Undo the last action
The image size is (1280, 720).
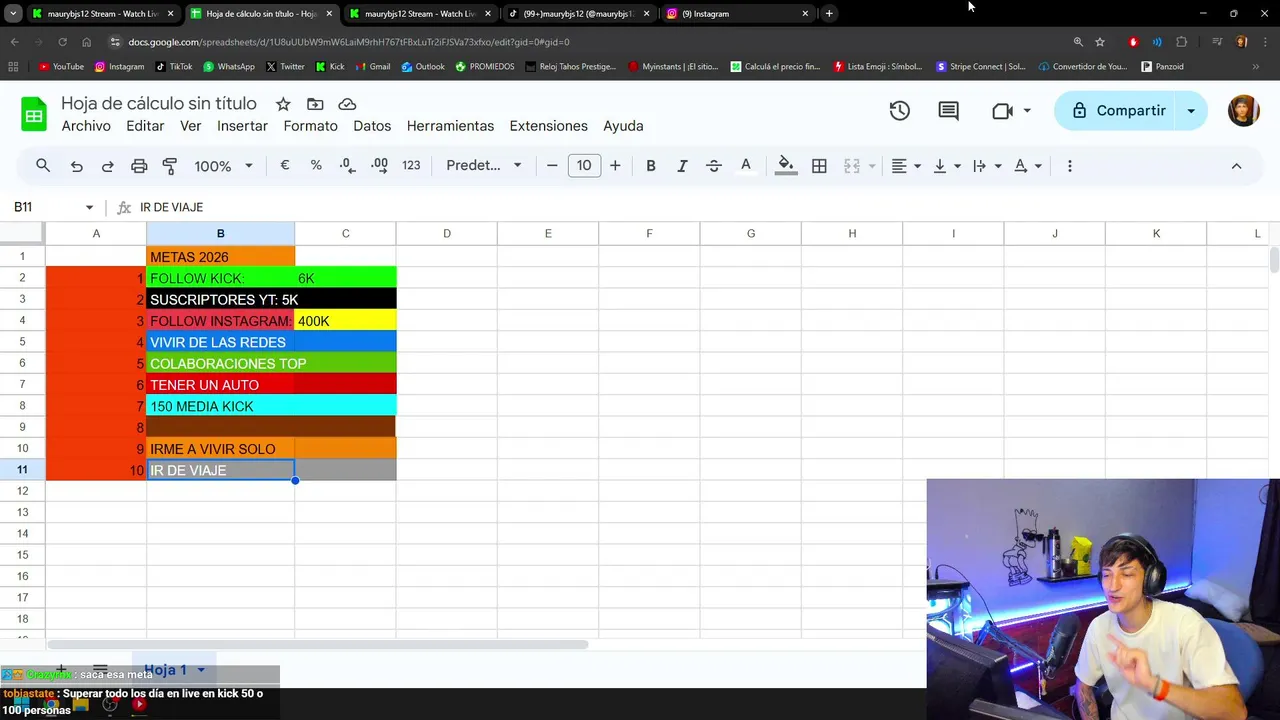pyautogui.click(x=76, y=166)
